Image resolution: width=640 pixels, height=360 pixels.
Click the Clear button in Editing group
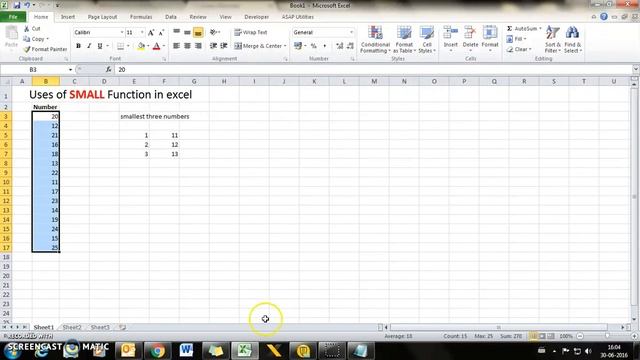(519, 49)
